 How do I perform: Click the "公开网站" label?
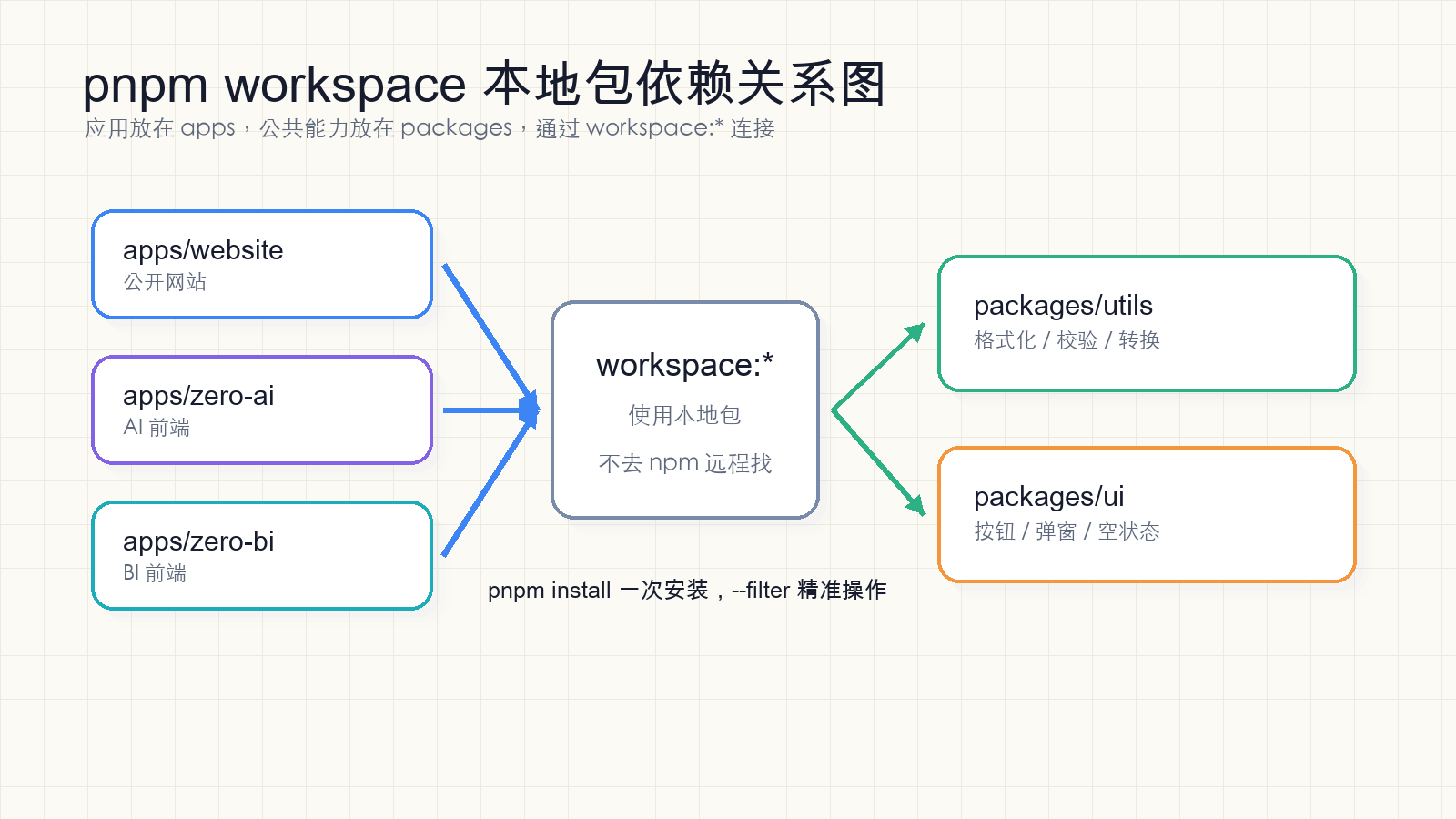(165, 282)
